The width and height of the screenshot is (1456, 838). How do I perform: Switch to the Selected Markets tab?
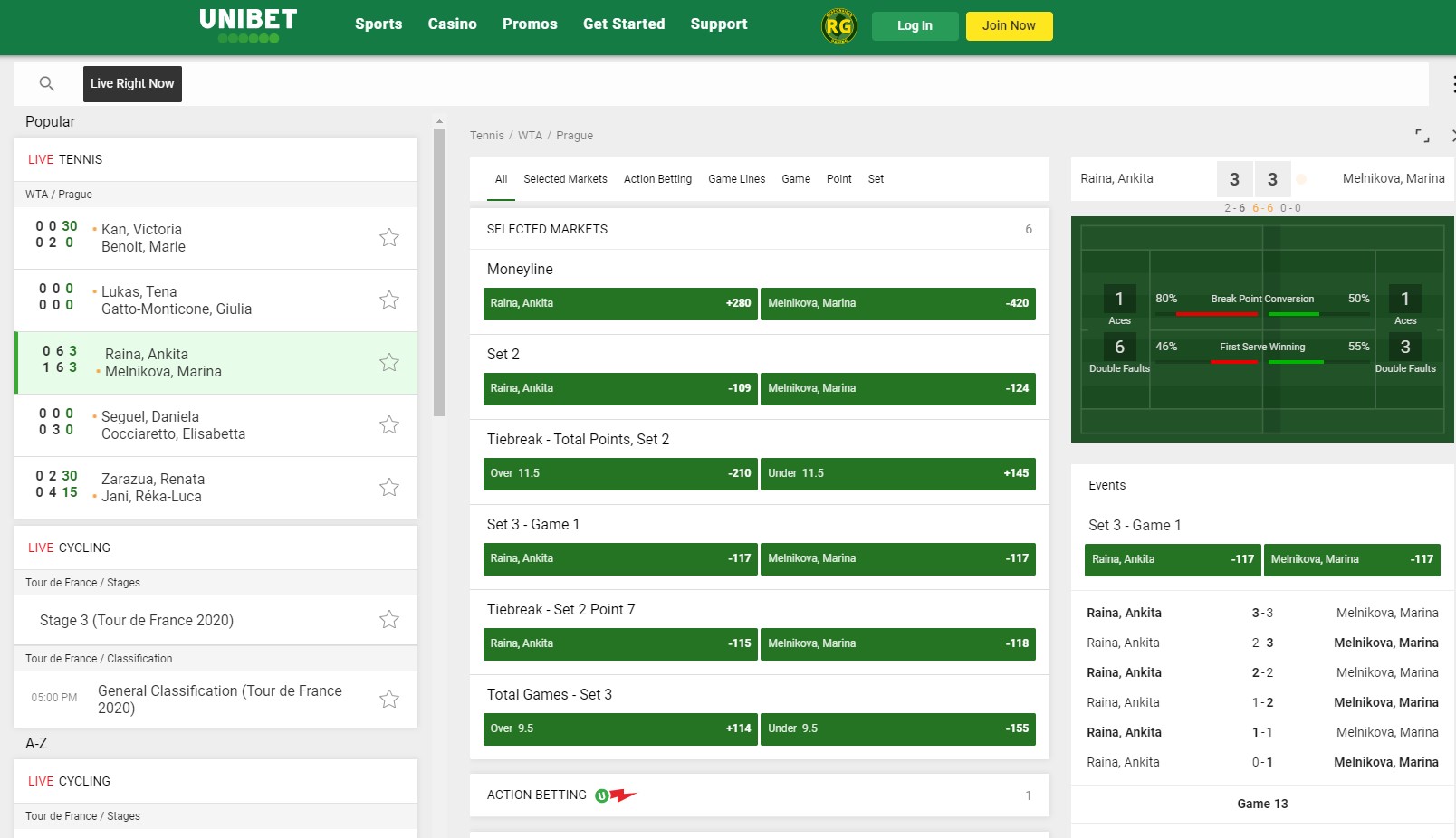click(565, 179)
